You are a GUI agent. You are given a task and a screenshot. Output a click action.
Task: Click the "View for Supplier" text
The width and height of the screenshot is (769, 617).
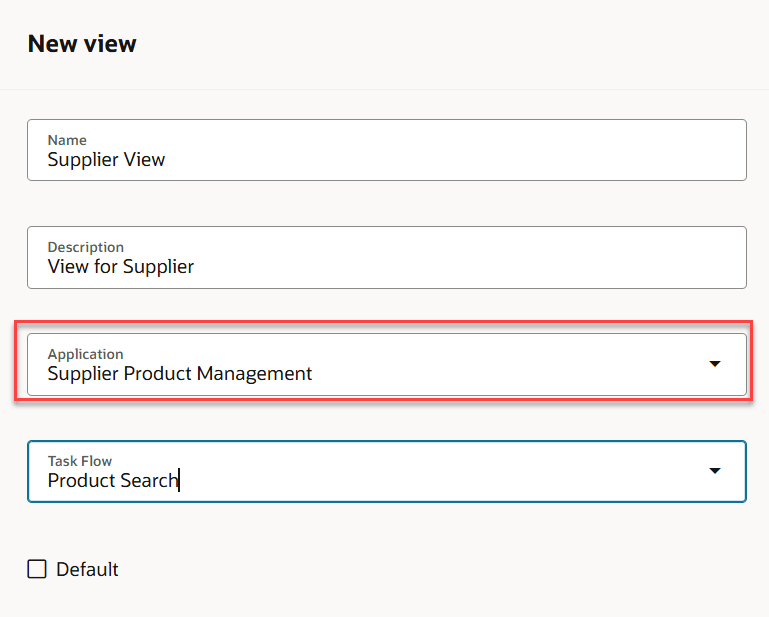coord(121,267)
